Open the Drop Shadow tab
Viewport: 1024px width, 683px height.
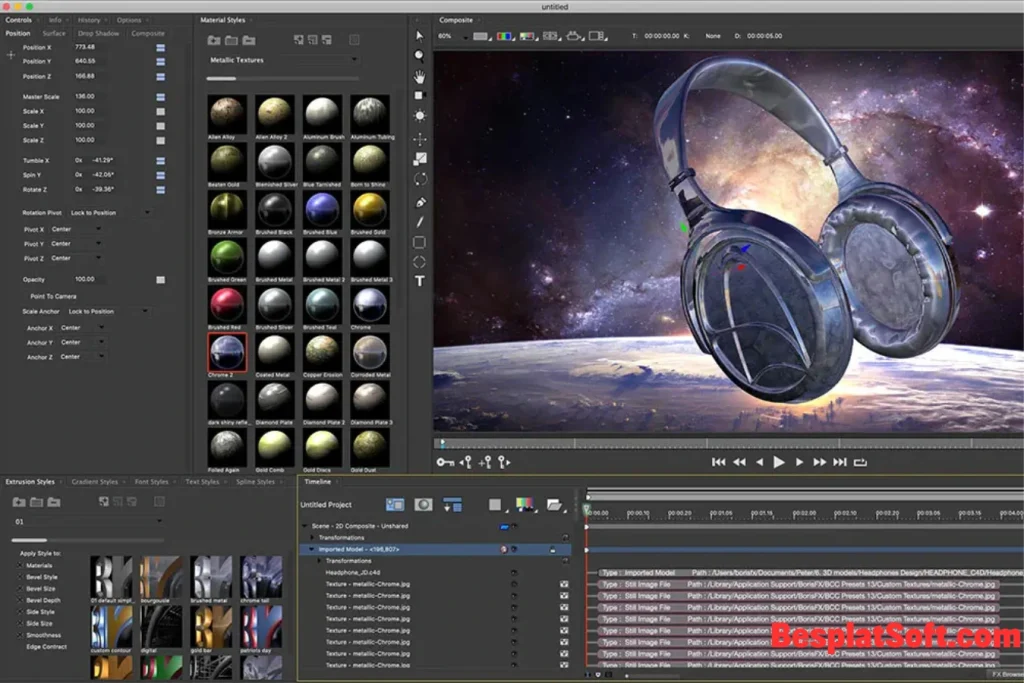click(100, 33)
